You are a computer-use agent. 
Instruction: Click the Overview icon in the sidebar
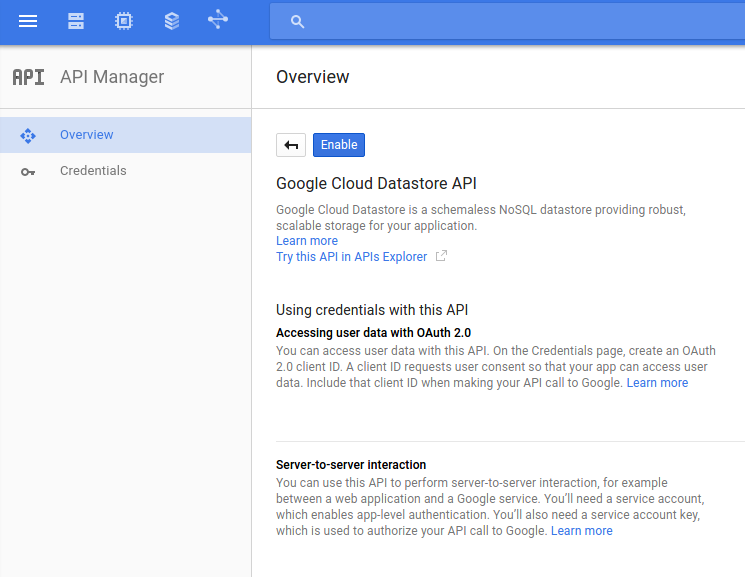[x=28, y=135]
